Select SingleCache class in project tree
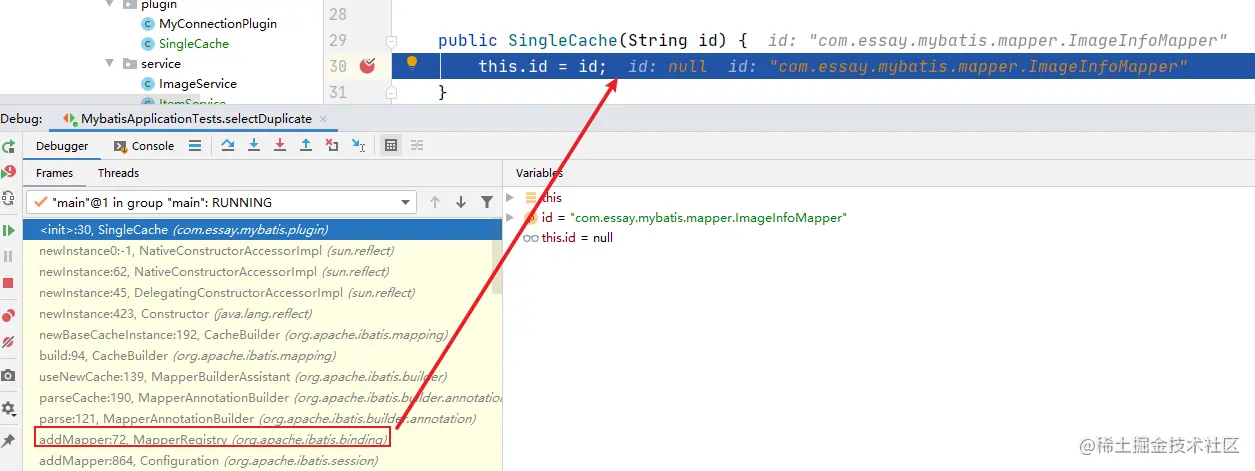 pyautogui.click(x=194, y=44)
